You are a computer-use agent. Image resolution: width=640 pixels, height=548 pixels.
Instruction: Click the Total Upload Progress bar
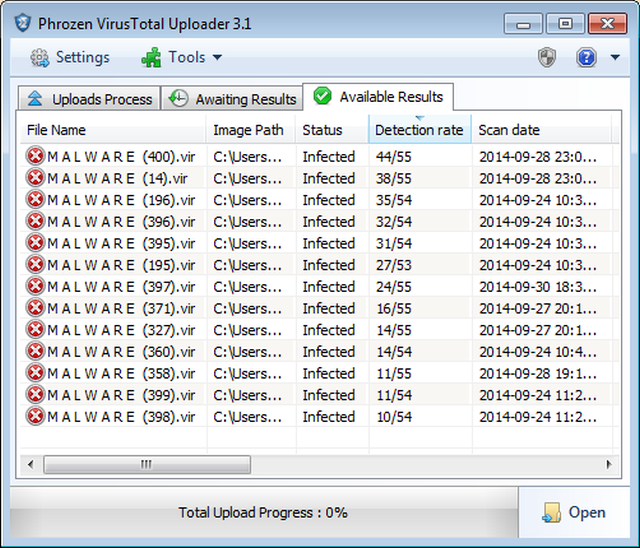tap(264, 513)
